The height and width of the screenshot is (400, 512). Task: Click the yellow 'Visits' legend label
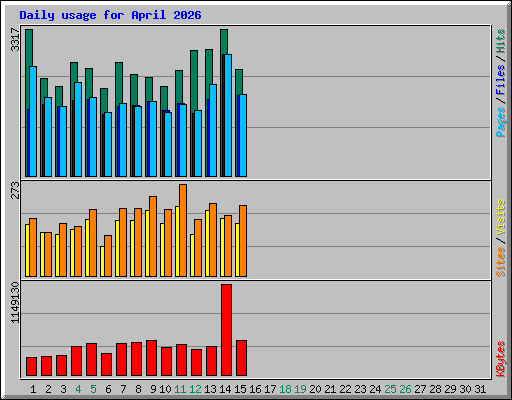click(x=501, y=218)
